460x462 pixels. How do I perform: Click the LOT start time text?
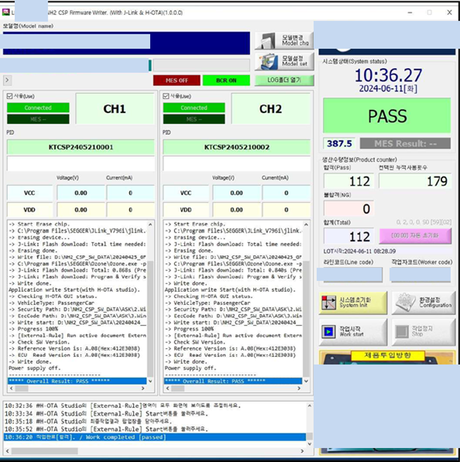coord(360,251)
